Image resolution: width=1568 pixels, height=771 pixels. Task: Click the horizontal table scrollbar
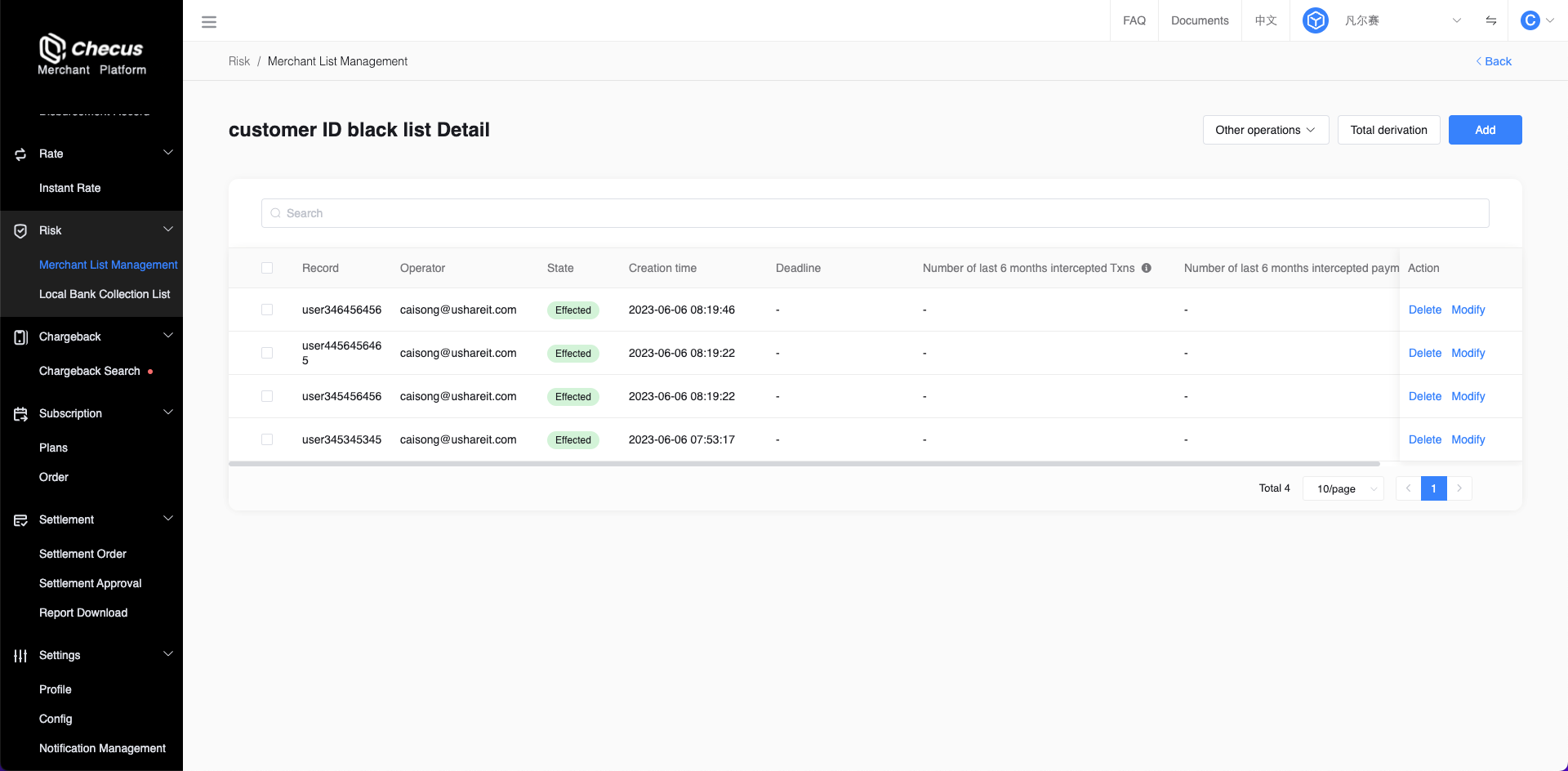pos(804,464)
